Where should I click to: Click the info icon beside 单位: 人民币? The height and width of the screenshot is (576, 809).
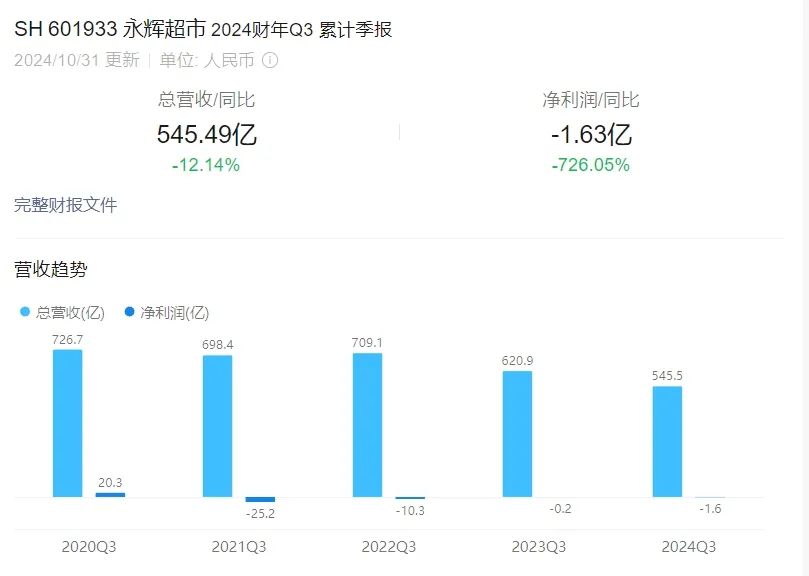click(x=270, y=60)
